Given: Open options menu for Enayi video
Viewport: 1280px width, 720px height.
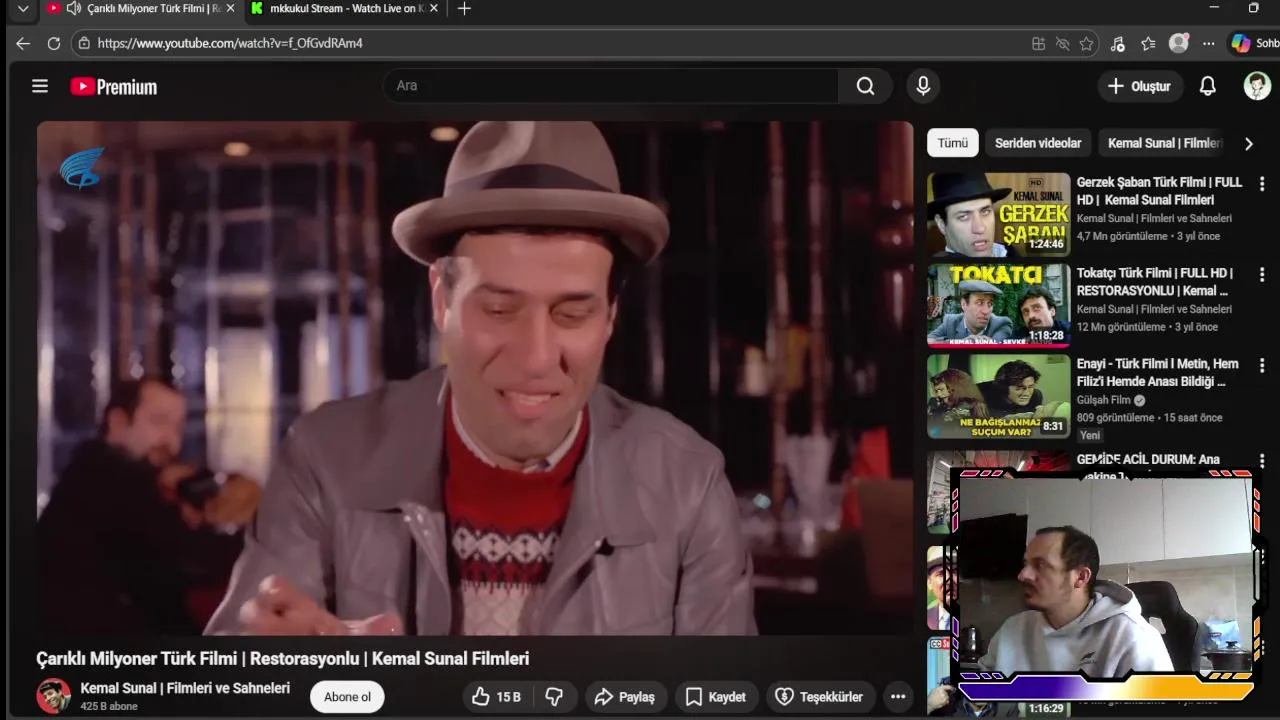Looking at the screenshot, I should point(1262,365).
